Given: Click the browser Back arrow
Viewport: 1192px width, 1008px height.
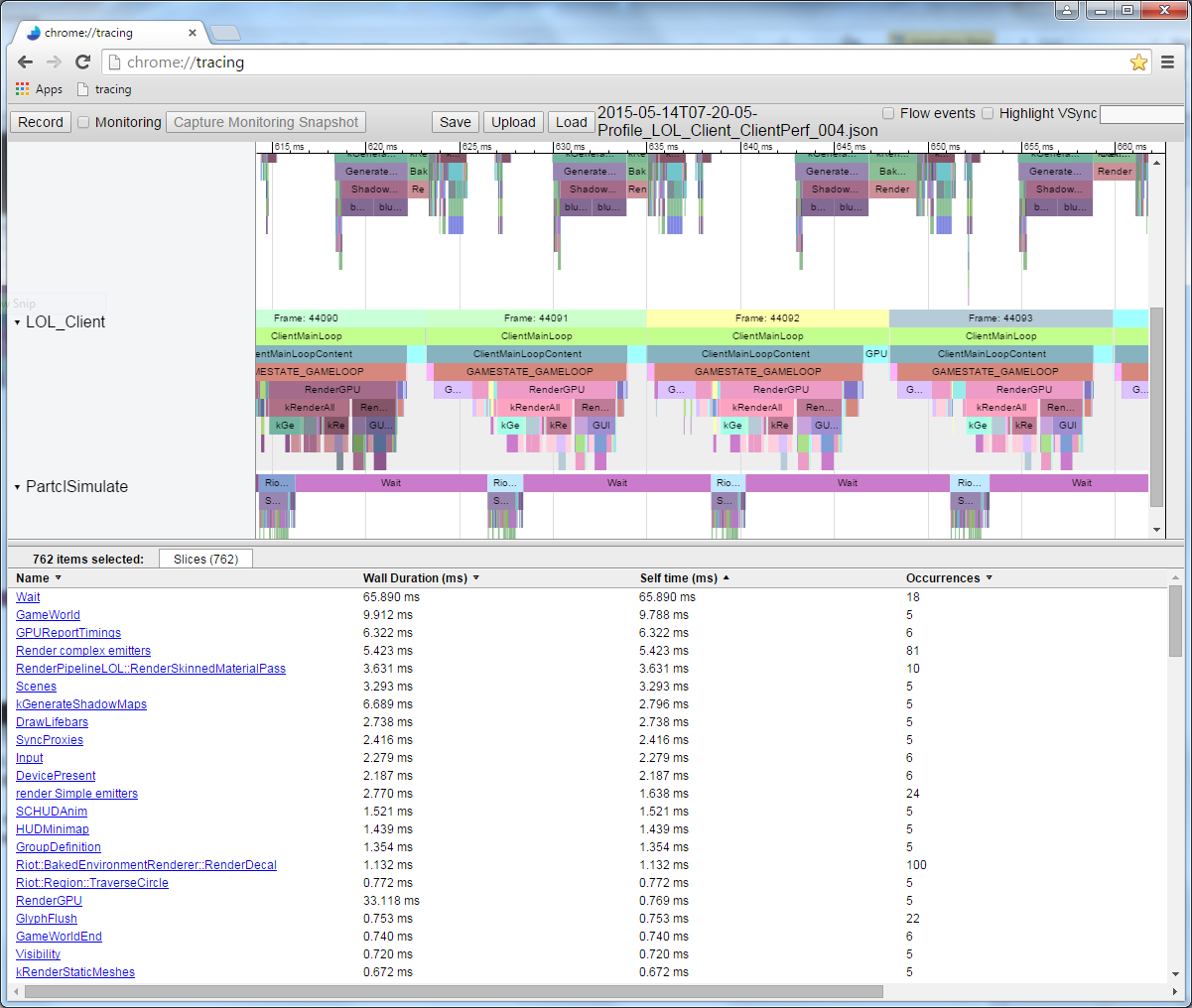Looking at the screenshot, I should tap(26, 62).
